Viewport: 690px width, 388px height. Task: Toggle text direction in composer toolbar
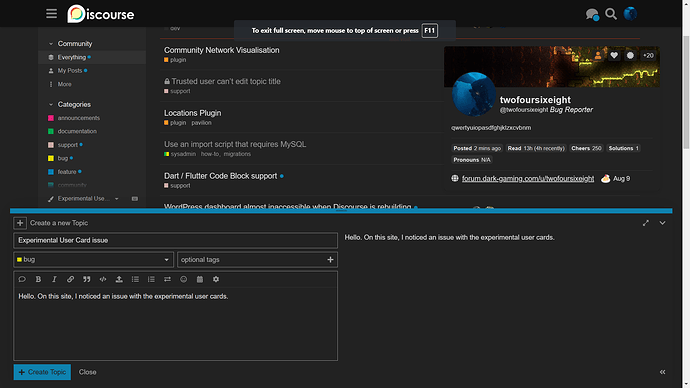coord(167,279)
